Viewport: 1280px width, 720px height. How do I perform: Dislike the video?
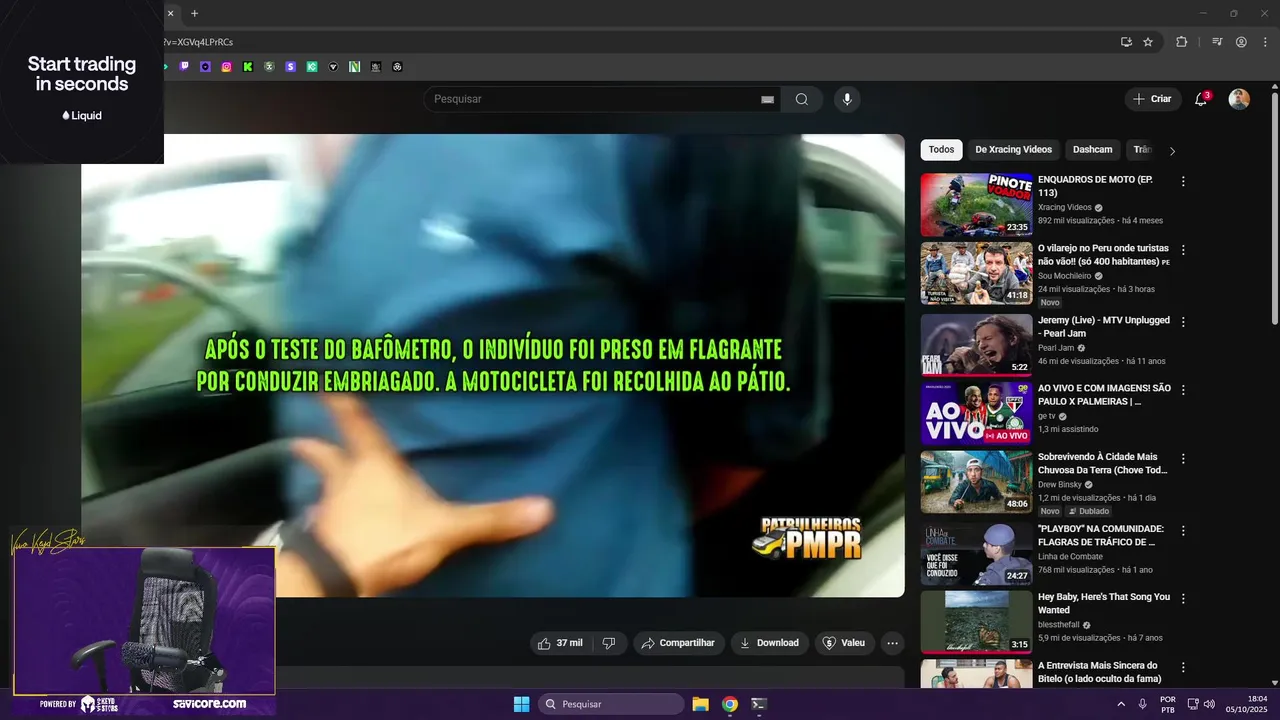pyautogui.click(x=609, y=643)
